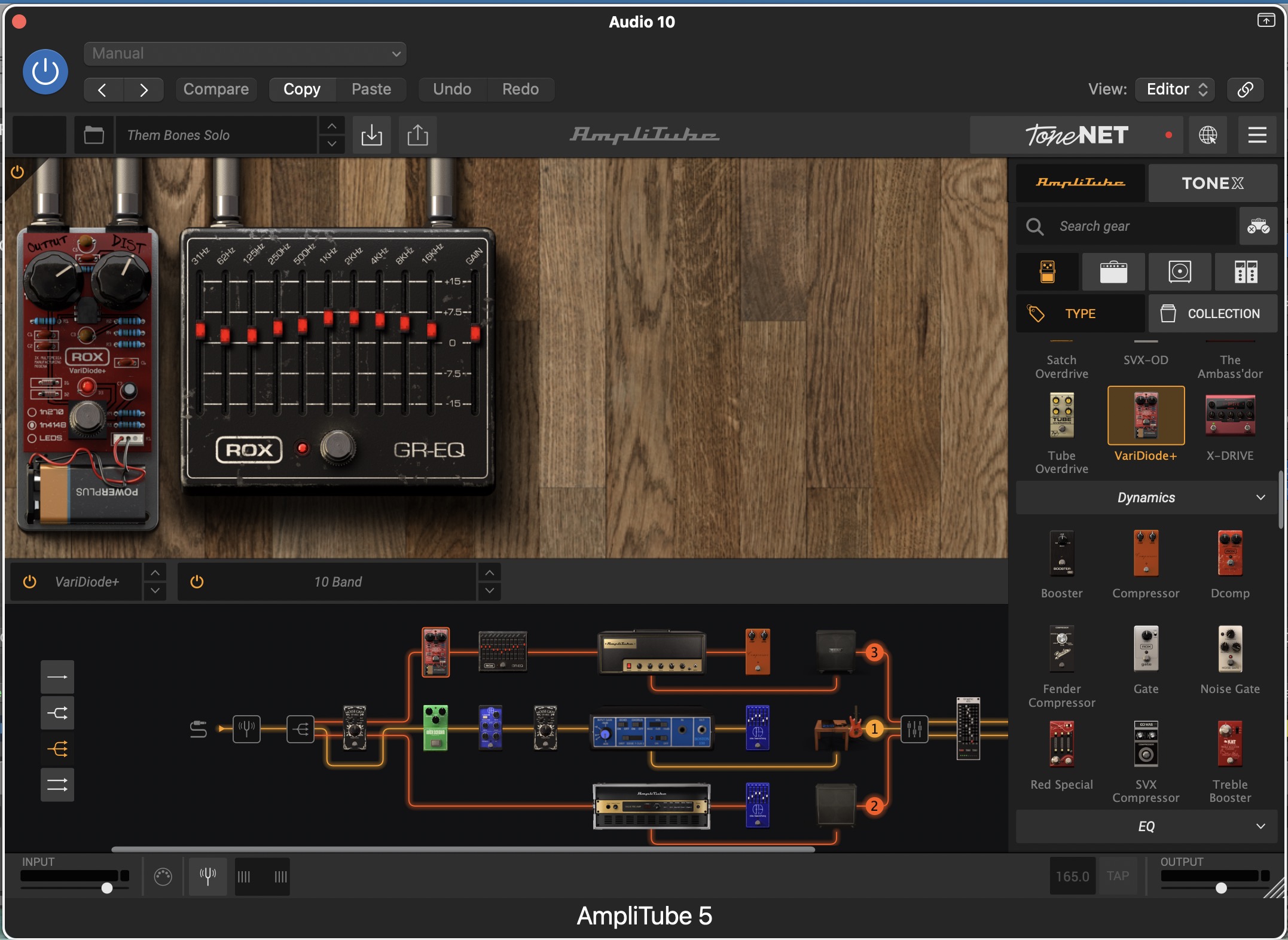The height and width of the screenshot is (940, 1288).
Task: Open the hamburger main menu
Action: (x=1258, y=135)
